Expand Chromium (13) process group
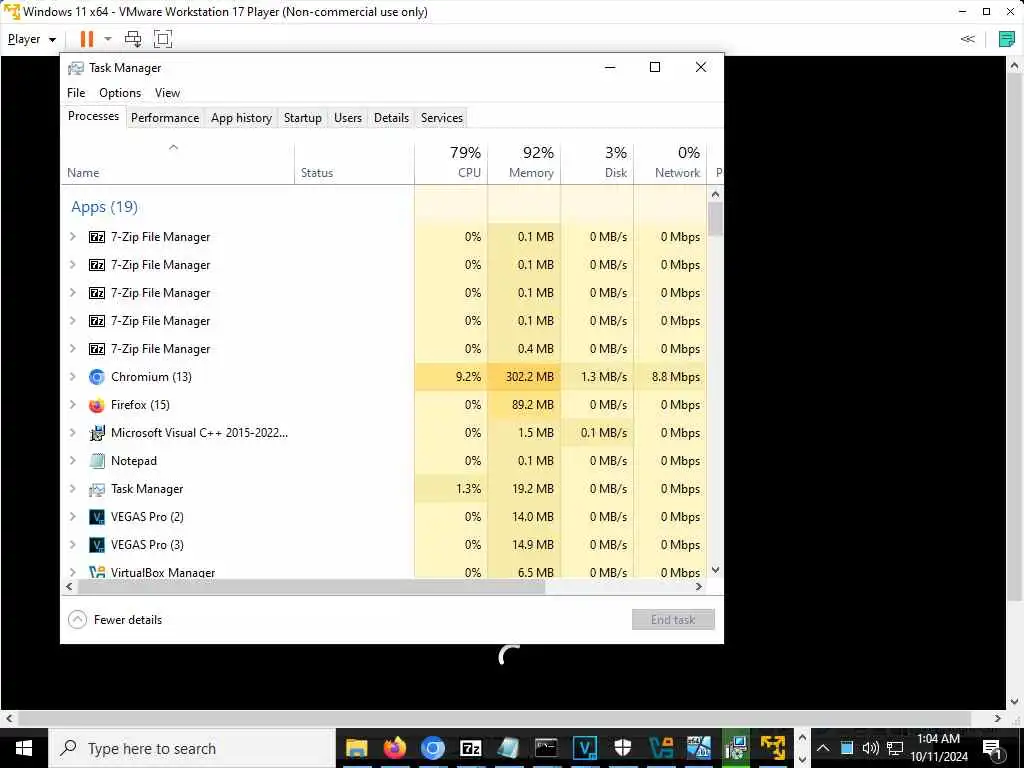 72,377
